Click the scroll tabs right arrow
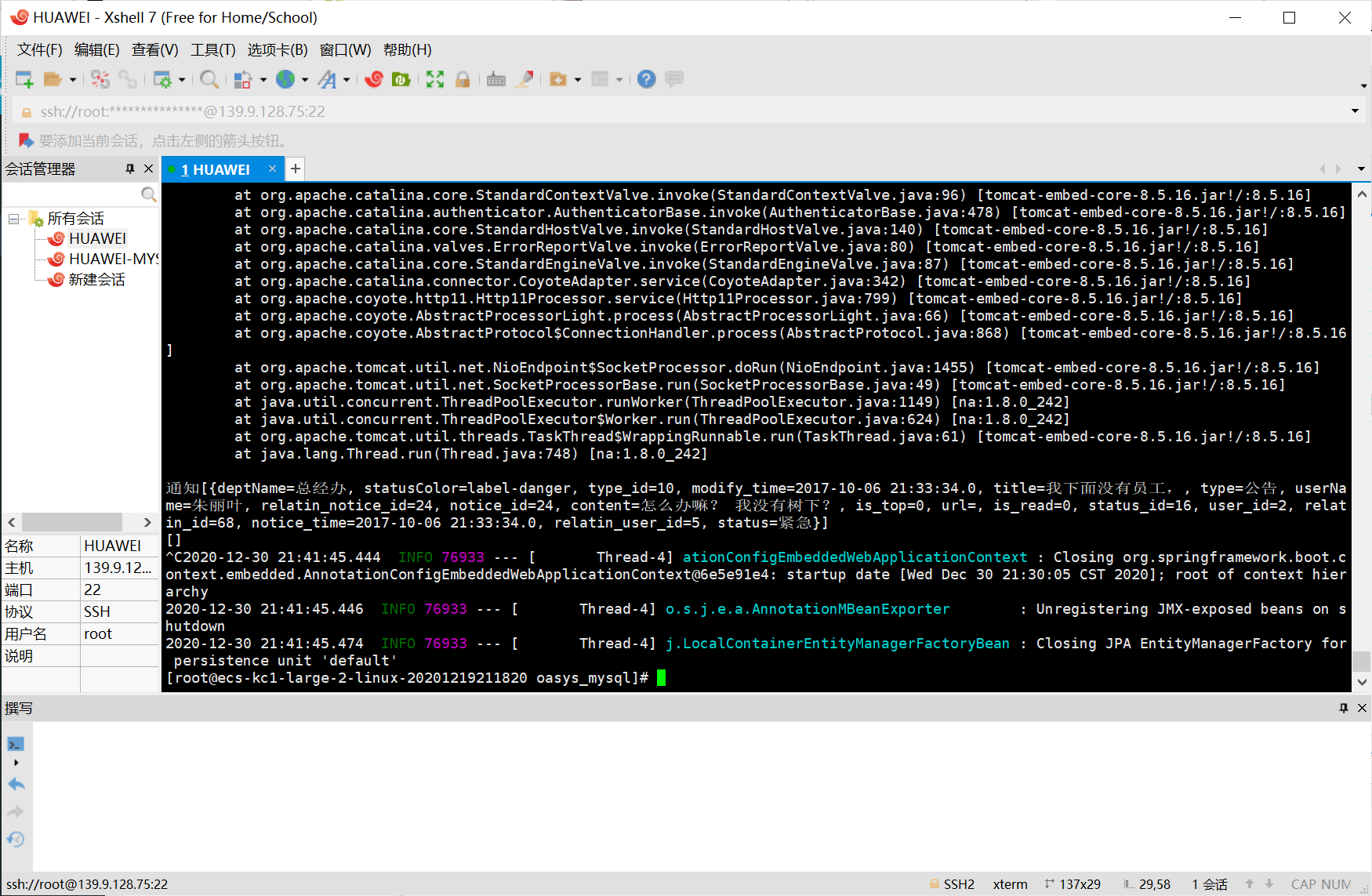The image size is (1372, 896). tap(1338, 169)
